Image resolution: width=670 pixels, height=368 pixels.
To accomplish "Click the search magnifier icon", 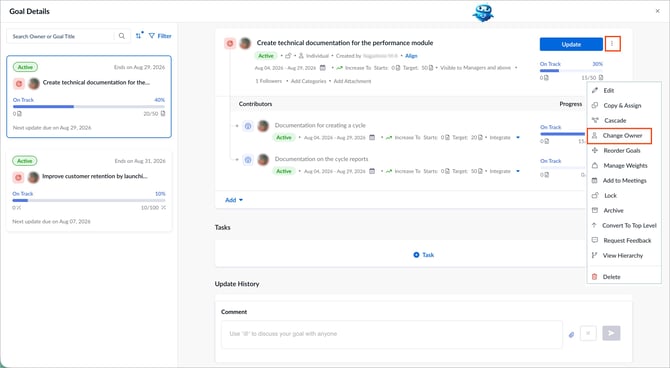I will (x=122, y=36).
